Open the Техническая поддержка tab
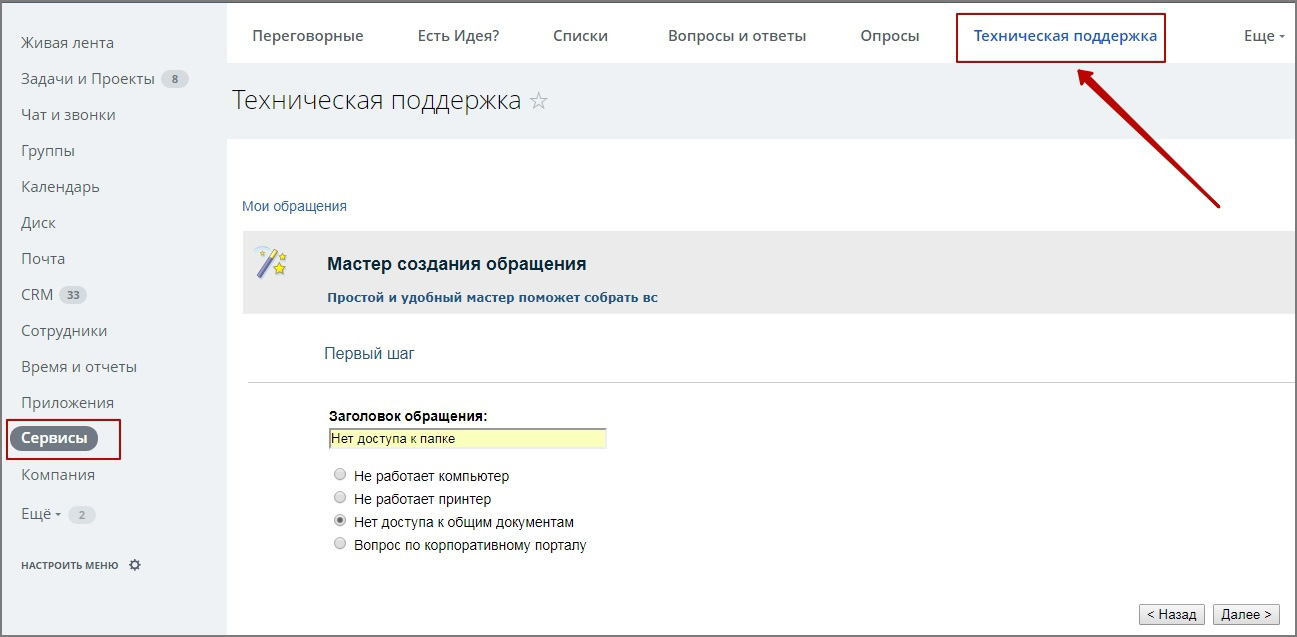 (1064, 36)
